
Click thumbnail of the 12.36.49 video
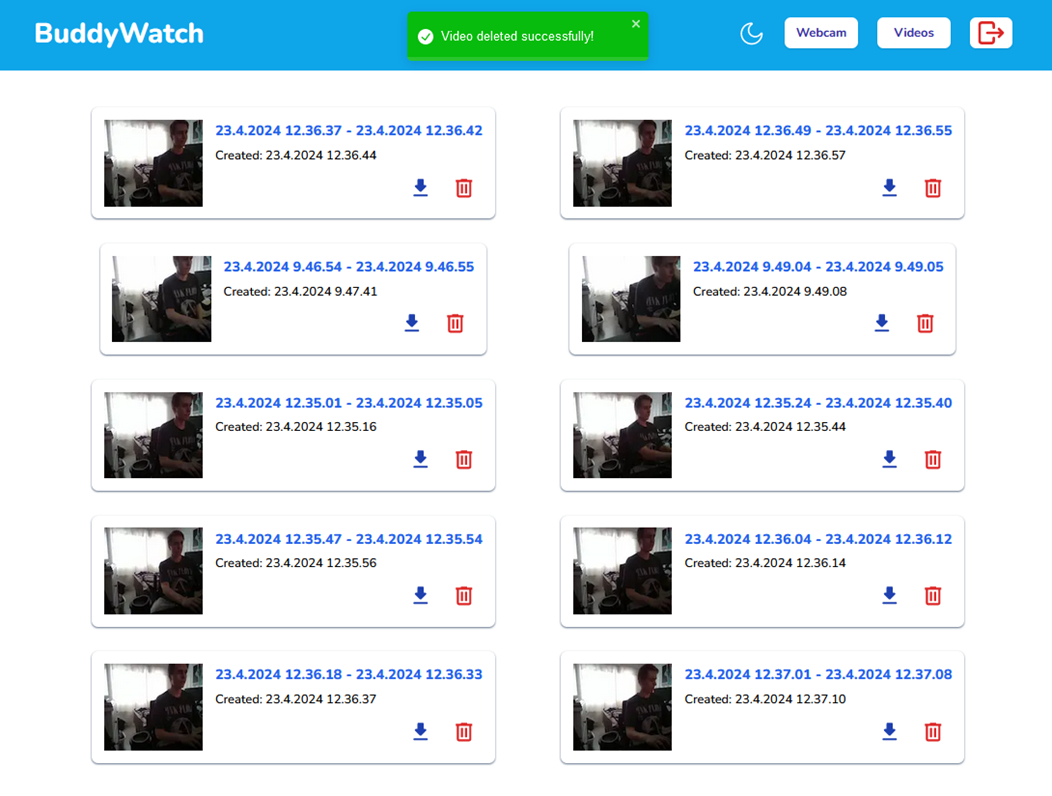tap(622, 163)
